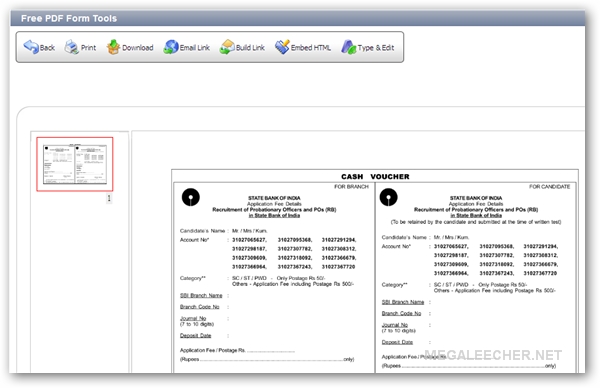Go back using the Back label
The image size is (600, 388).
tap(47, 48)
